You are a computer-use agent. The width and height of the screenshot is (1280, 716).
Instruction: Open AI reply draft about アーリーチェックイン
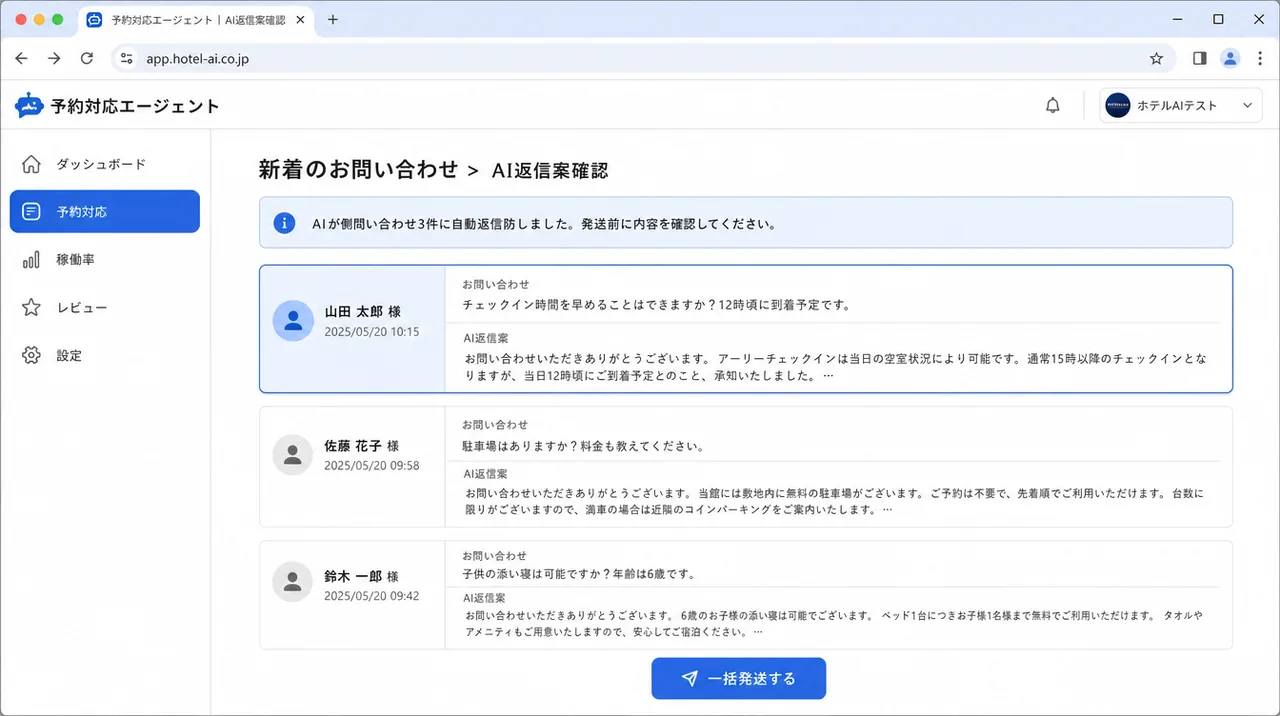[x=835, y=368]
